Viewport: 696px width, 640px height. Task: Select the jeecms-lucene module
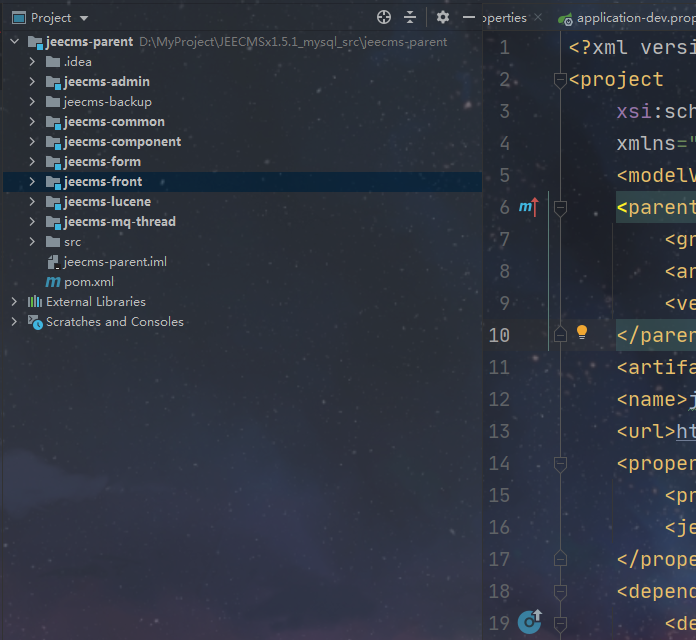107,201
